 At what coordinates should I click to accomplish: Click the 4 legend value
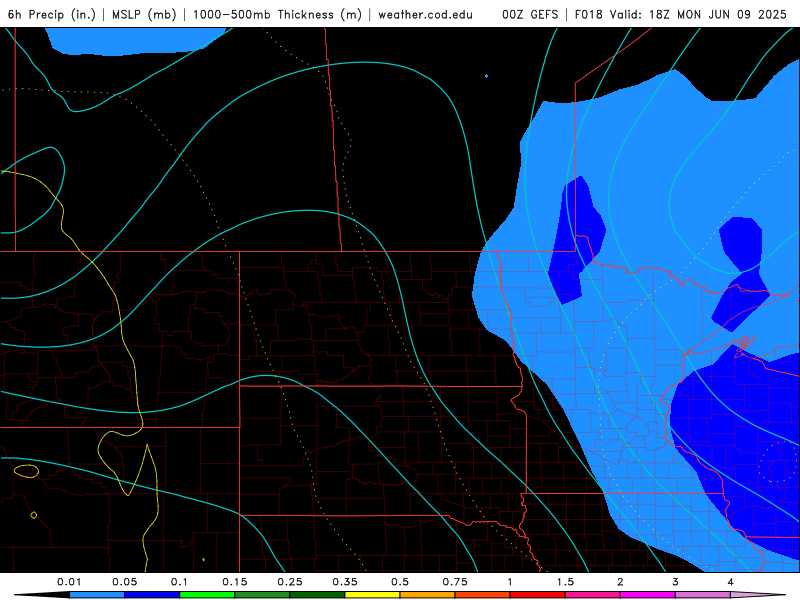[731, 582]
